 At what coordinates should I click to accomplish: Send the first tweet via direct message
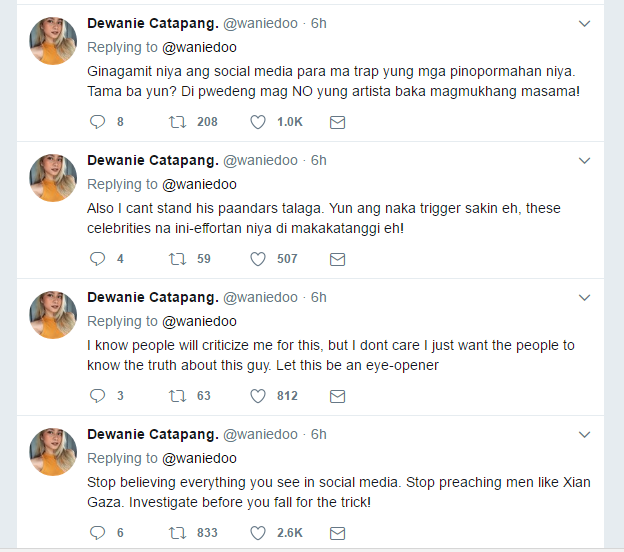pyautogui.click(x=337, y=121)
